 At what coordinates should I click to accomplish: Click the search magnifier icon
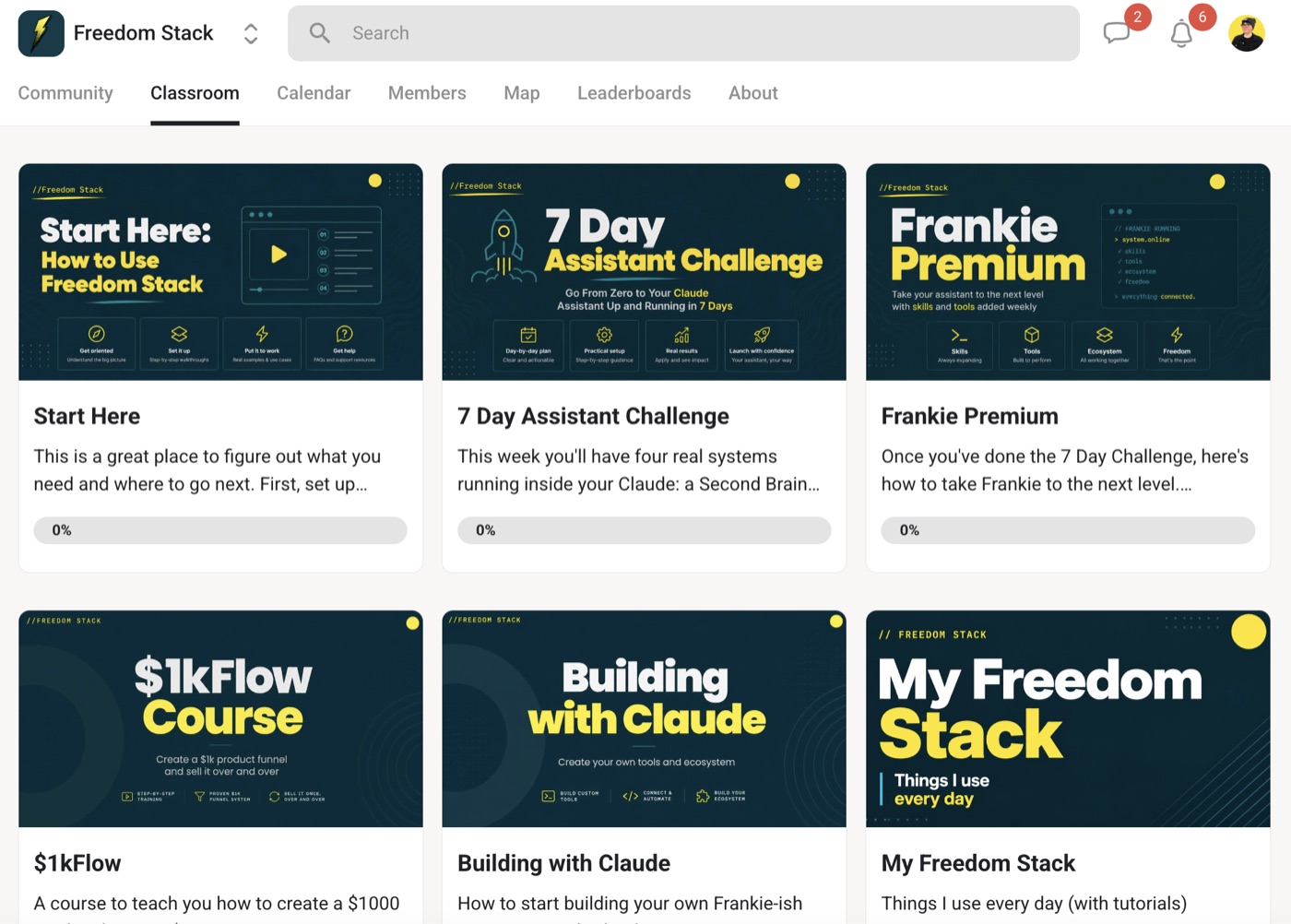pyautogui.click(x=320, y=33)
